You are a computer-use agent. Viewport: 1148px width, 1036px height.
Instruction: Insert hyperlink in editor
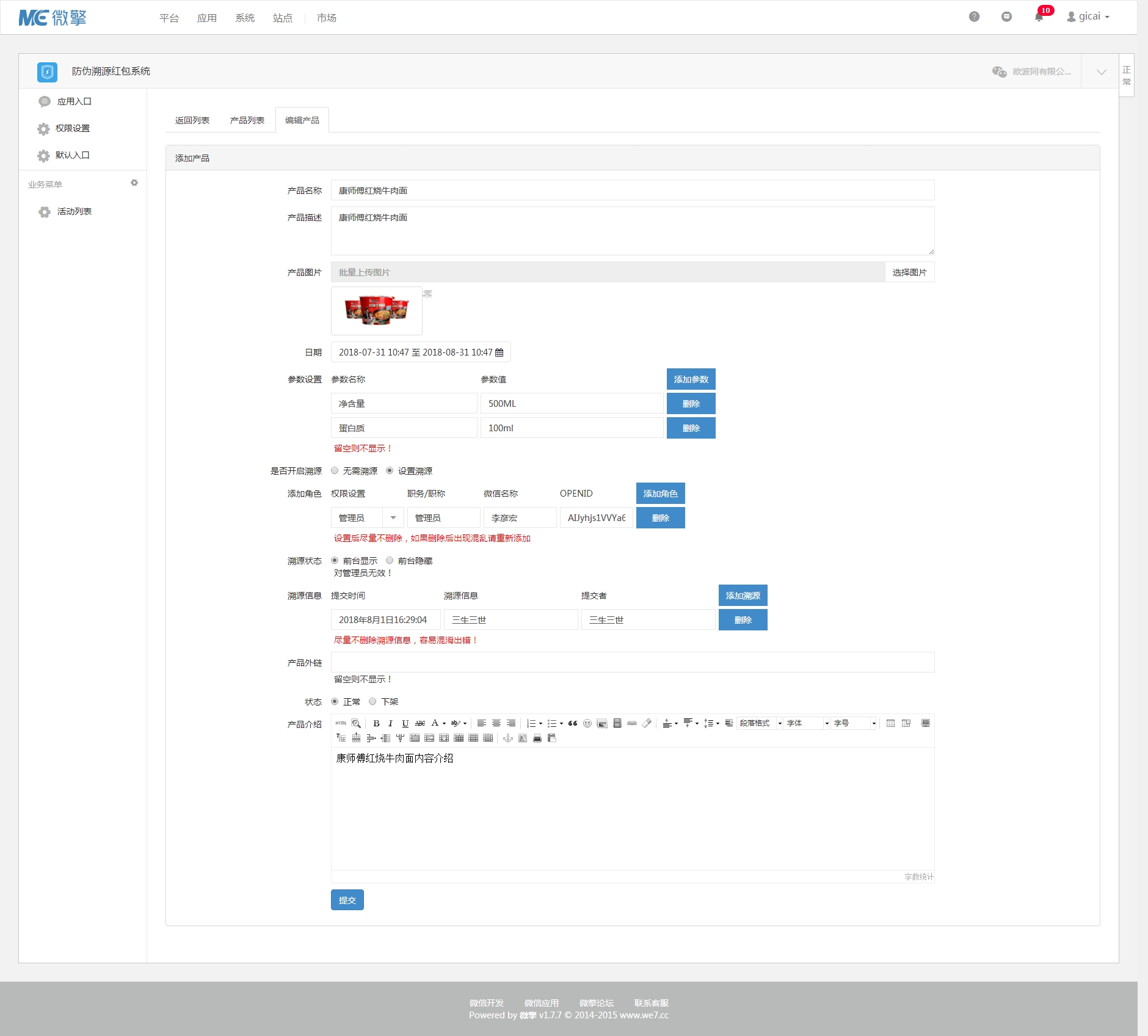[x=632, y=723]
